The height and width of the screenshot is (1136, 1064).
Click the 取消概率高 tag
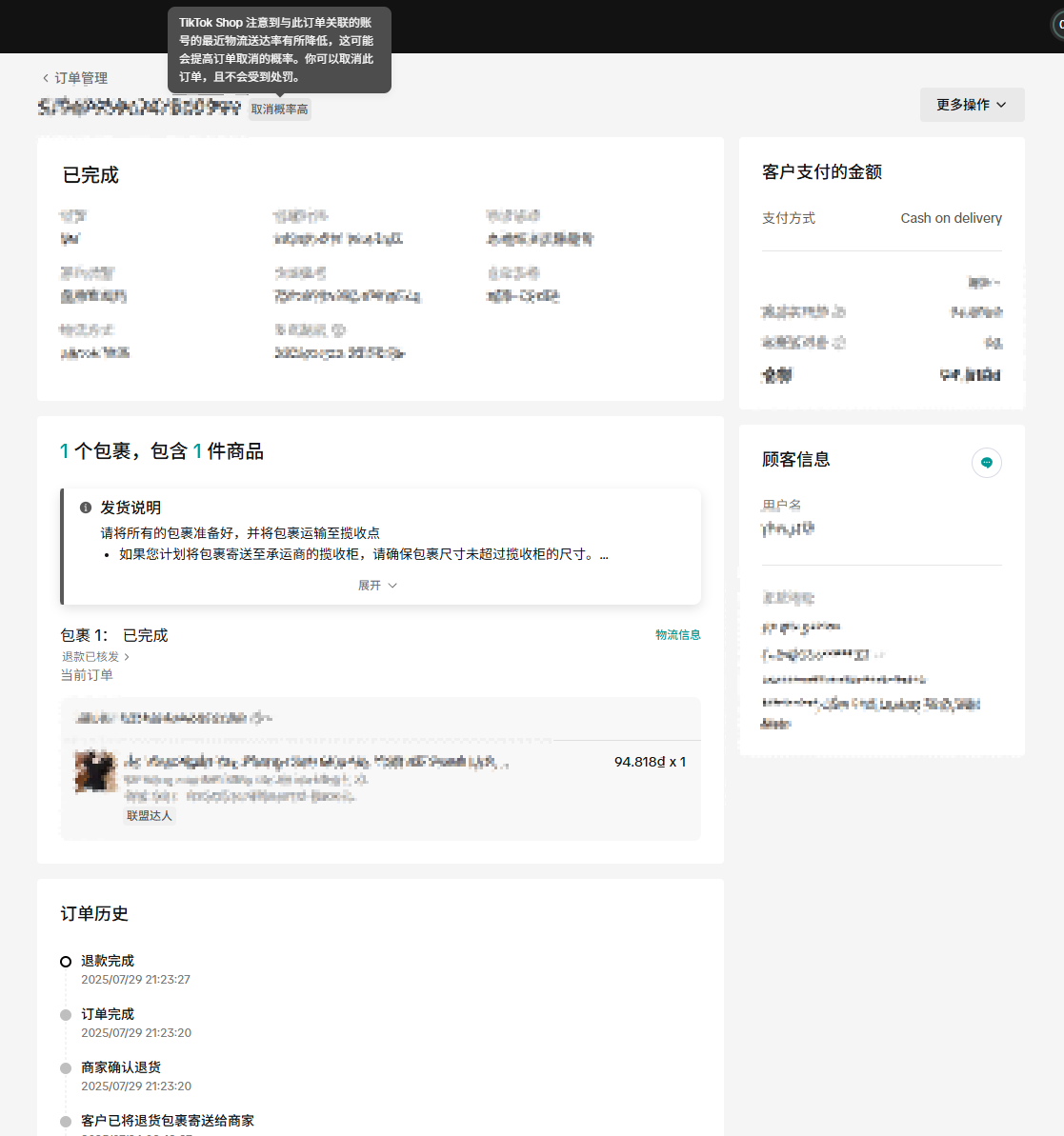pos(280,110)
